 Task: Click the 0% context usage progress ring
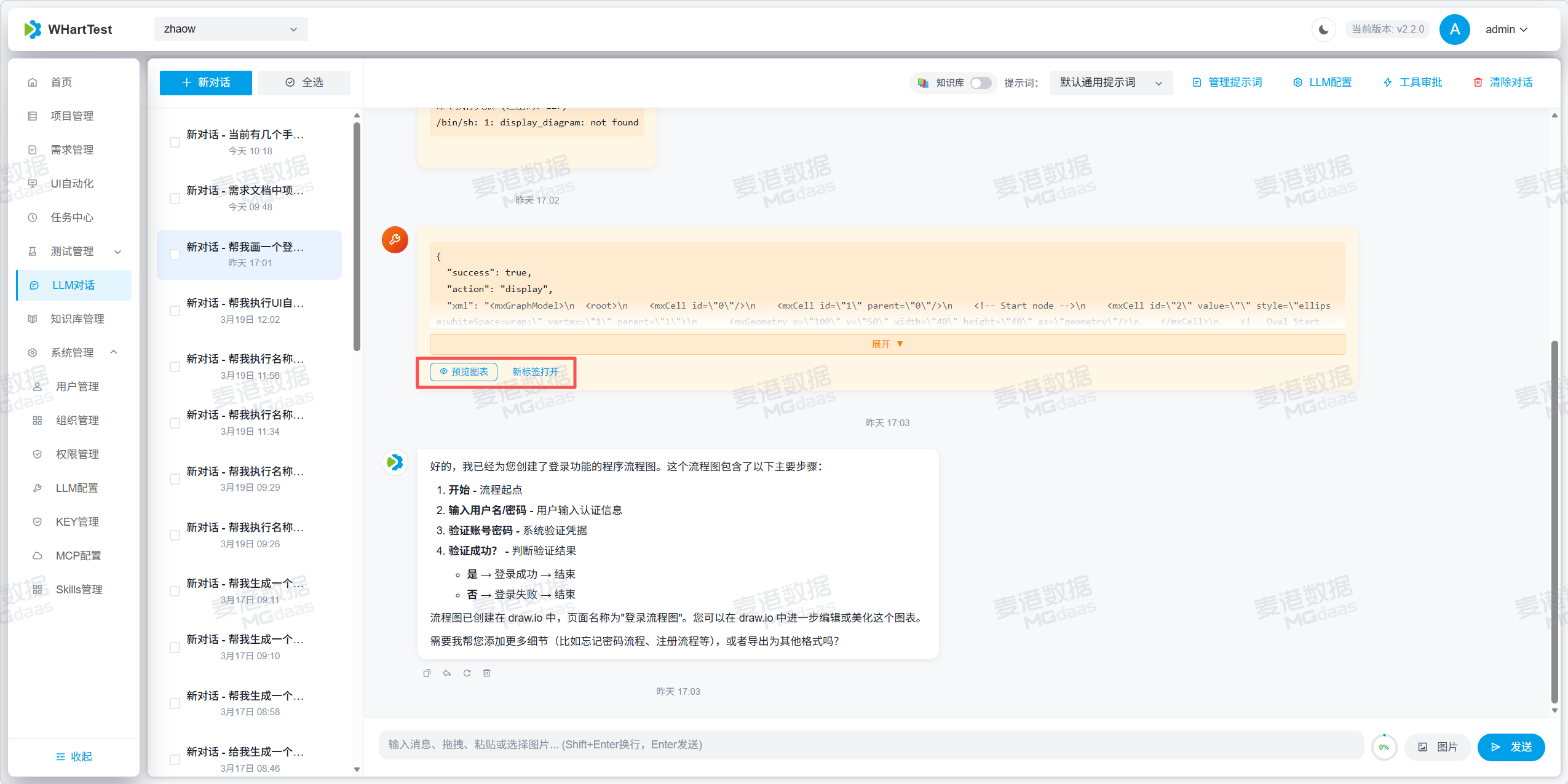tap(1384, 746)
